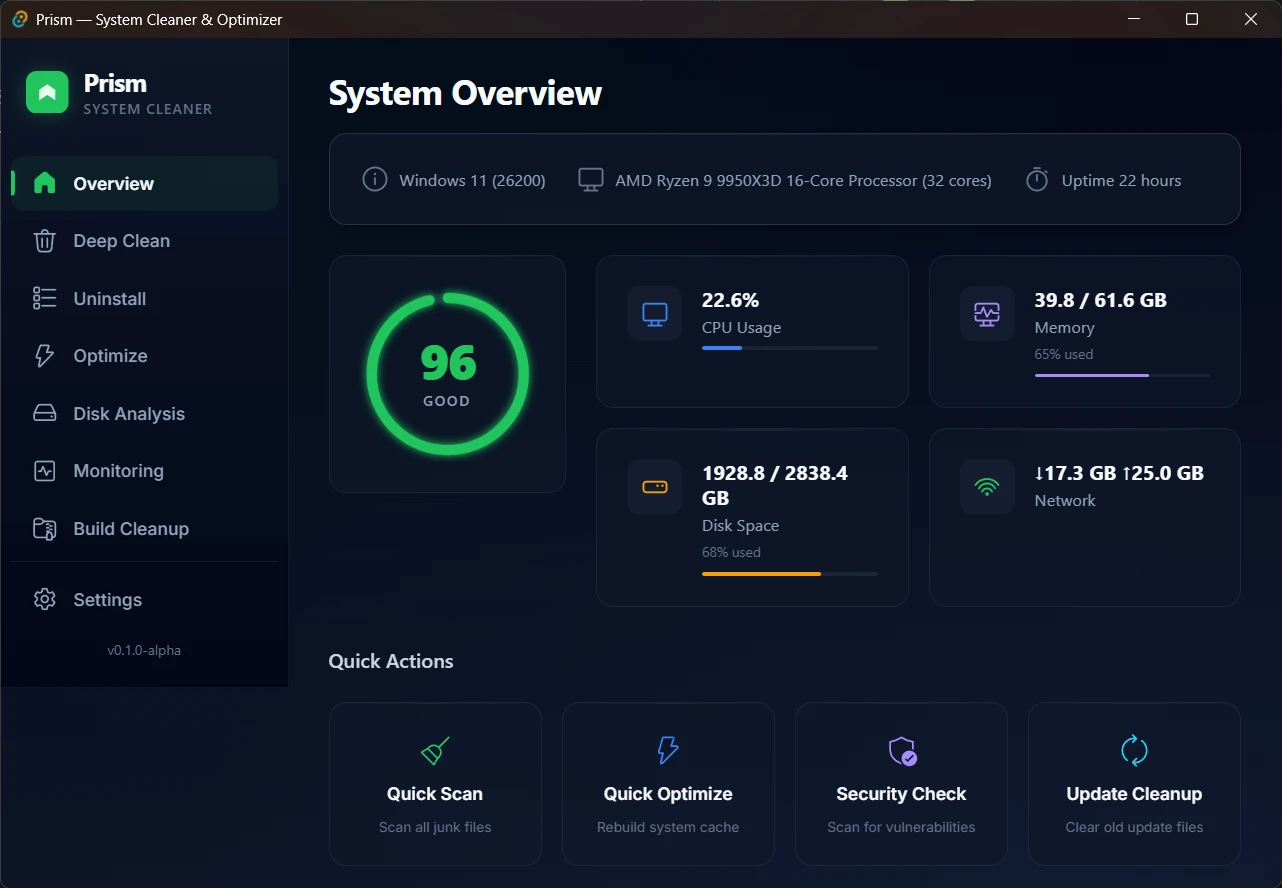Select the Overview sidebar item

[145, 183]
